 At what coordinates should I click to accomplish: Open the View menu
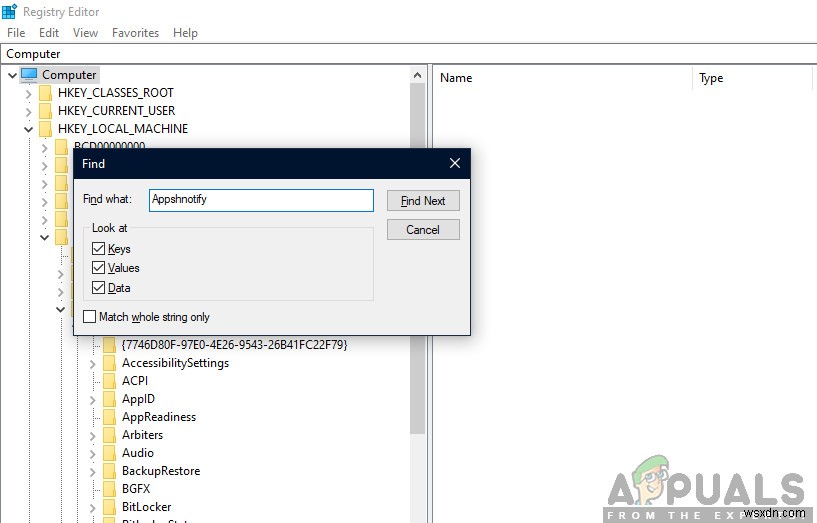(x=85, y=33)
